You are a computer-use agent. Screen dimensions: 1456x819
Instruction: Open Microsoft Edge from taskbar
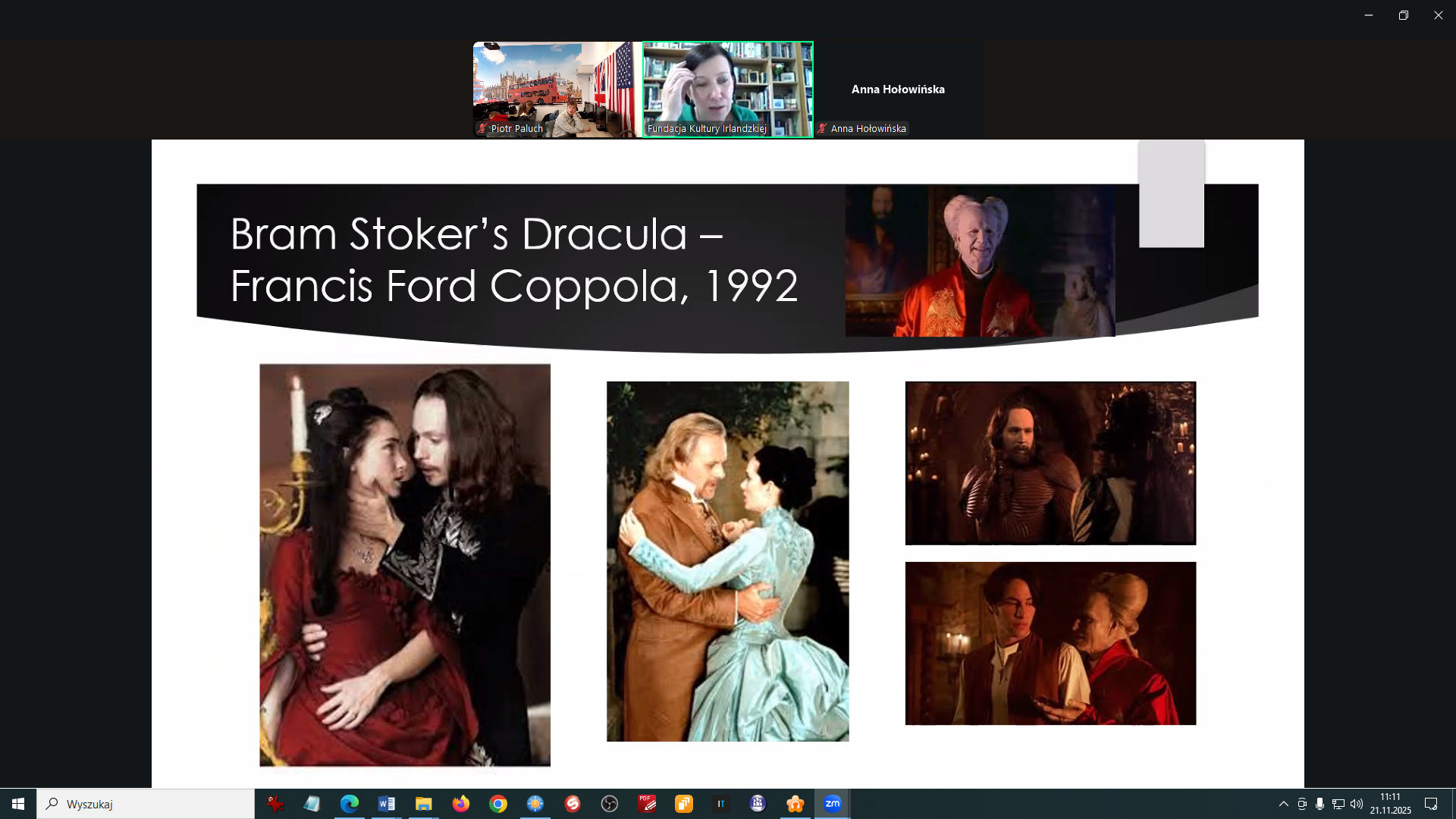pyautogui.click(x=349, y=804)
